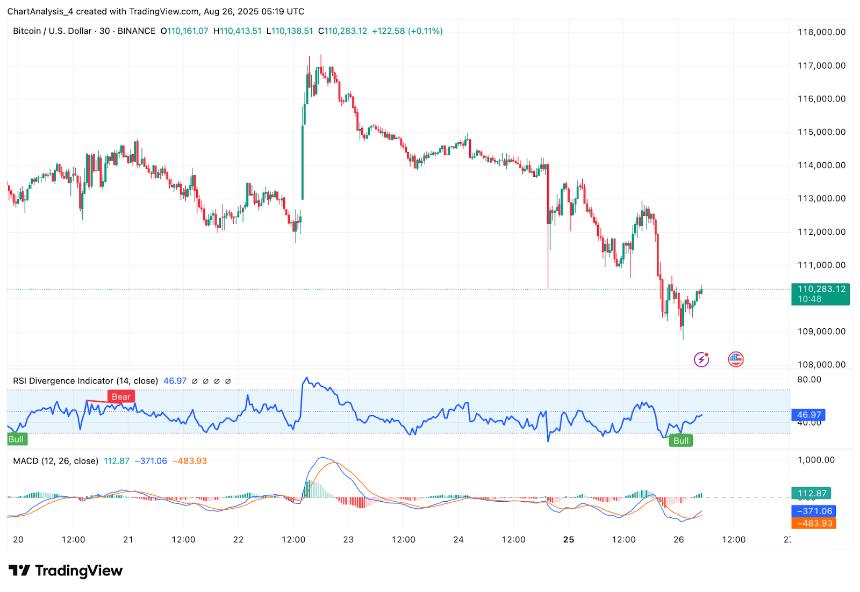This screenshot has width=860, height=592.
Task: Click the 116,000.00 price scale label
Action: [x=821, y=99]
